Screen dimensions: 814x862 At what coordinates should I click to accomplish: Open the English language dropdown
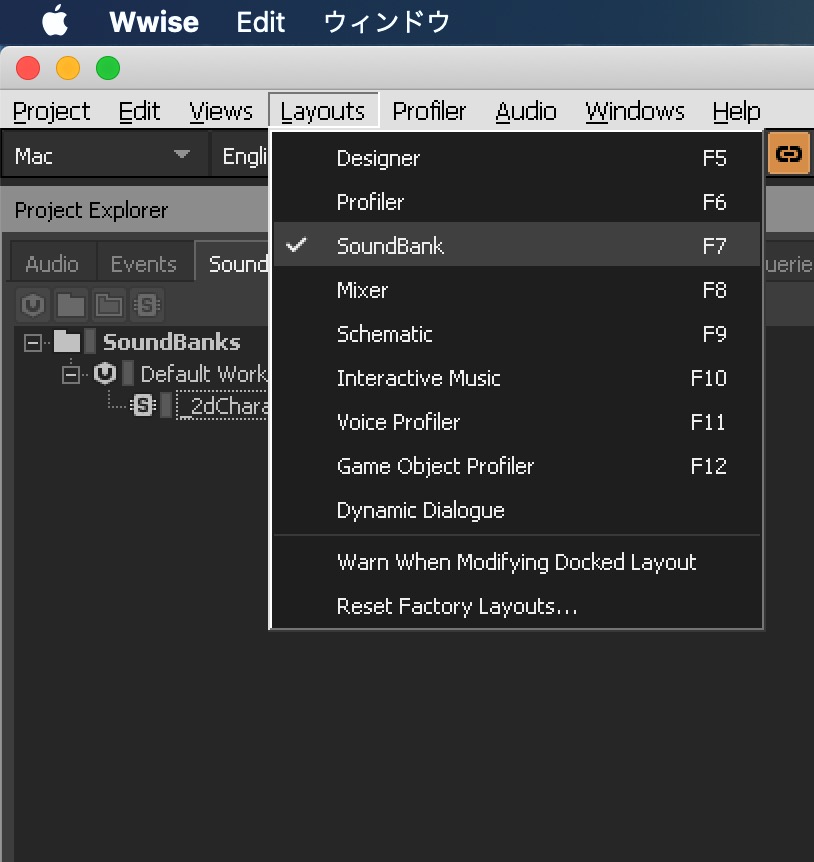(x=242, y=156)
